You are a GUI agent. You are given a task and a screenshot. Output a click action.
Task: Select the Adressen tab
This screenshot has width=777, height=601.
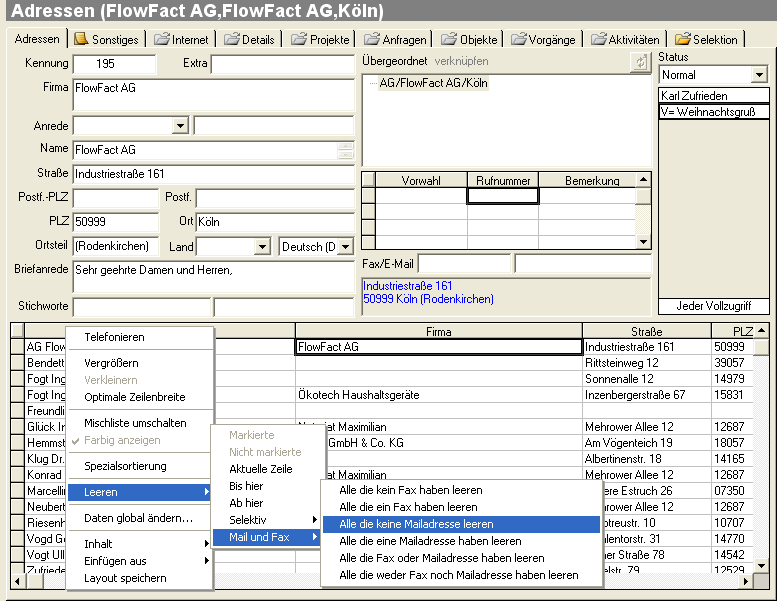click(37, 39)
